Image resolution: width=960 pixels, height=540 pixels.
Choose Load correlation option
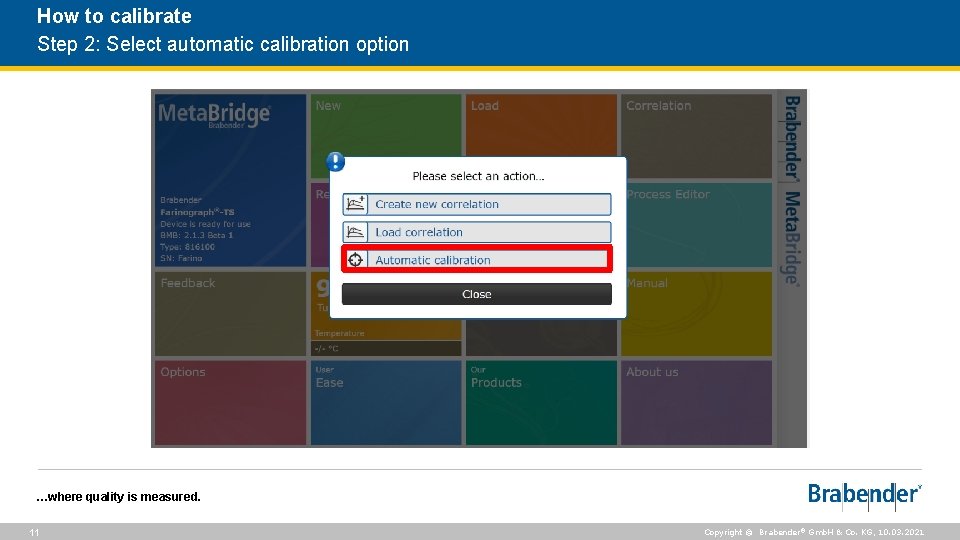pyautogui.click(x=477, y=232)
